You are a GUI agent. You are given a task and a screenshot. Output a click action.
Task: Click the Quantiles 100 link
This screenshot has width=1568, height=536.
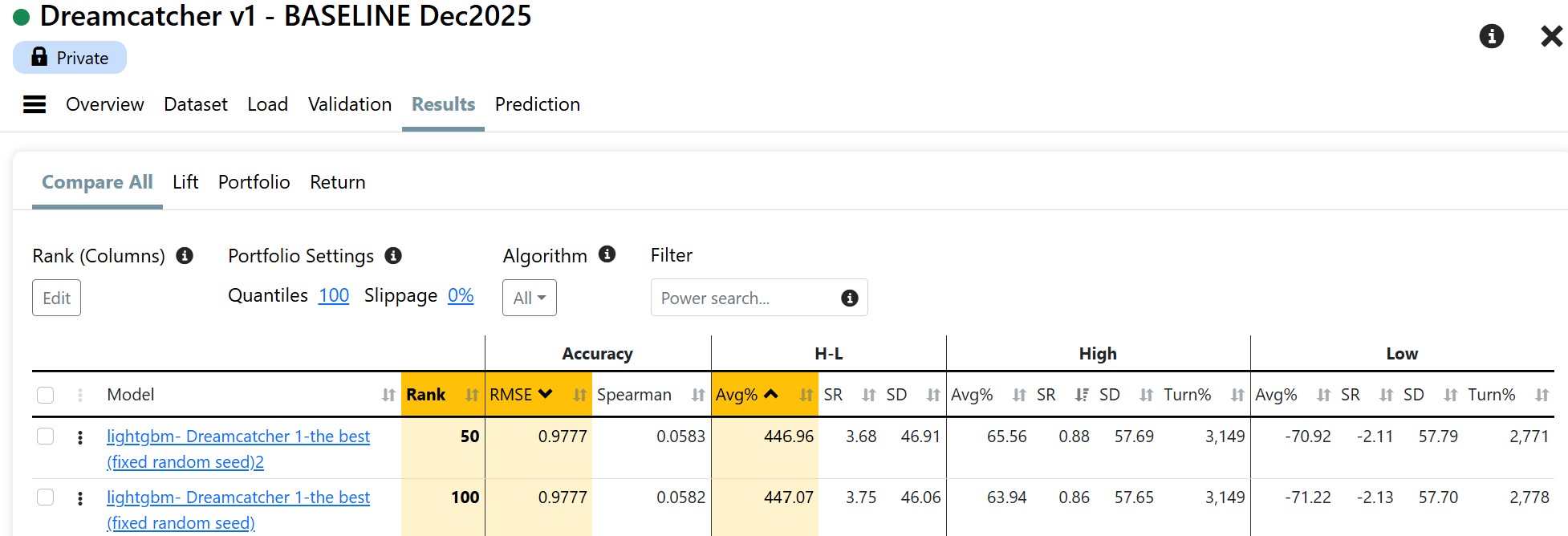click(334, 295)
